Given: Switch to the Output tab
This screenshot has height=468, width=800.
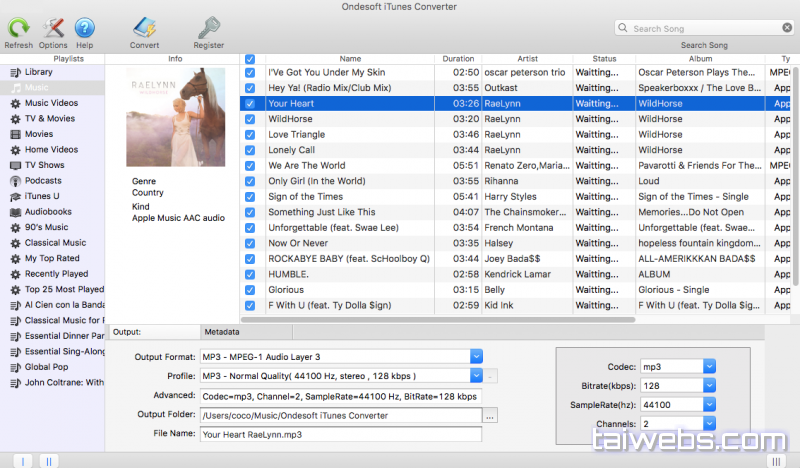Looking at the screenshot, I should point(126,332).
